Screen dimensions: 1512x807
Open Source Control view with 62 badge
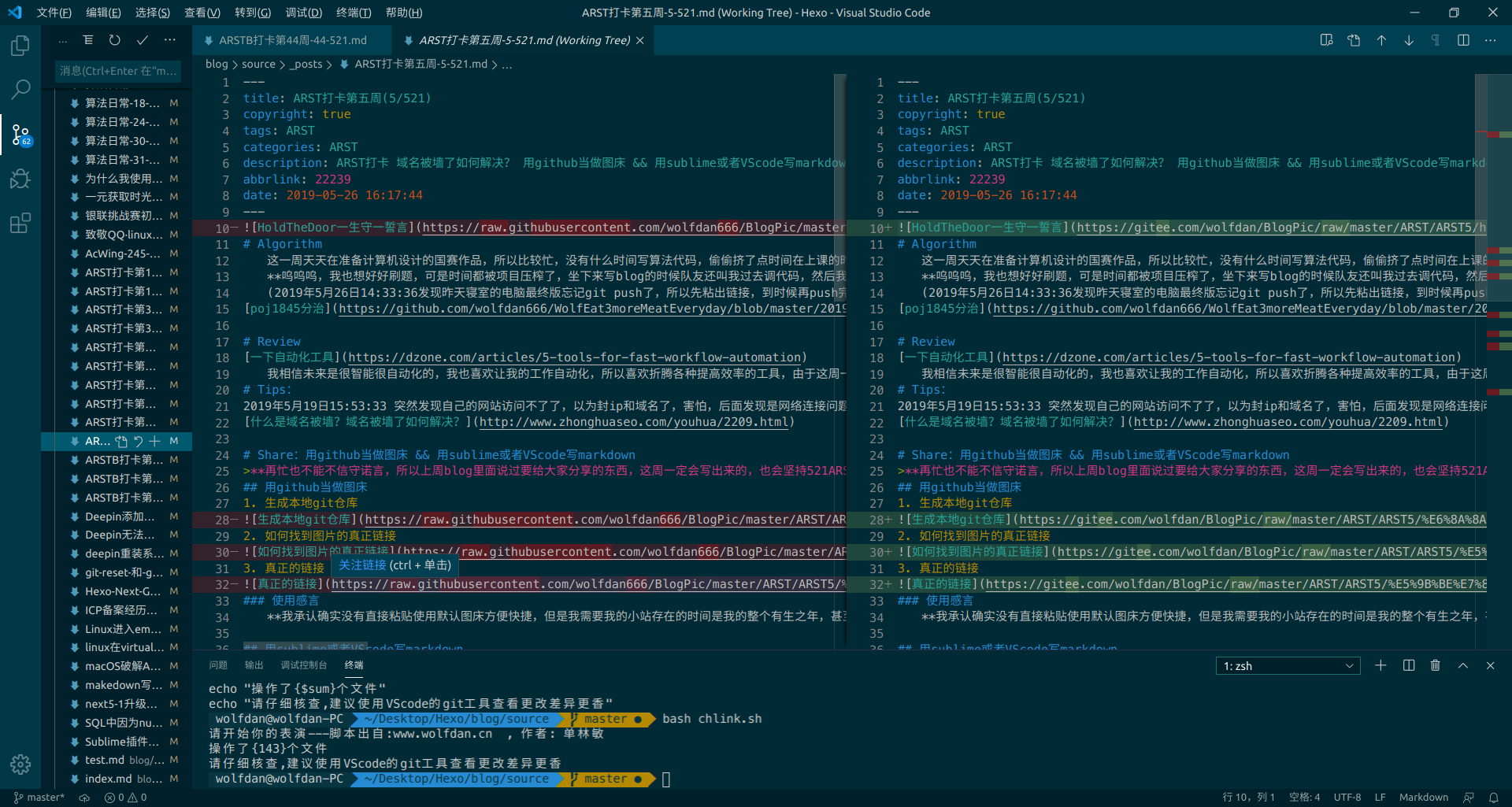point(20,135)
